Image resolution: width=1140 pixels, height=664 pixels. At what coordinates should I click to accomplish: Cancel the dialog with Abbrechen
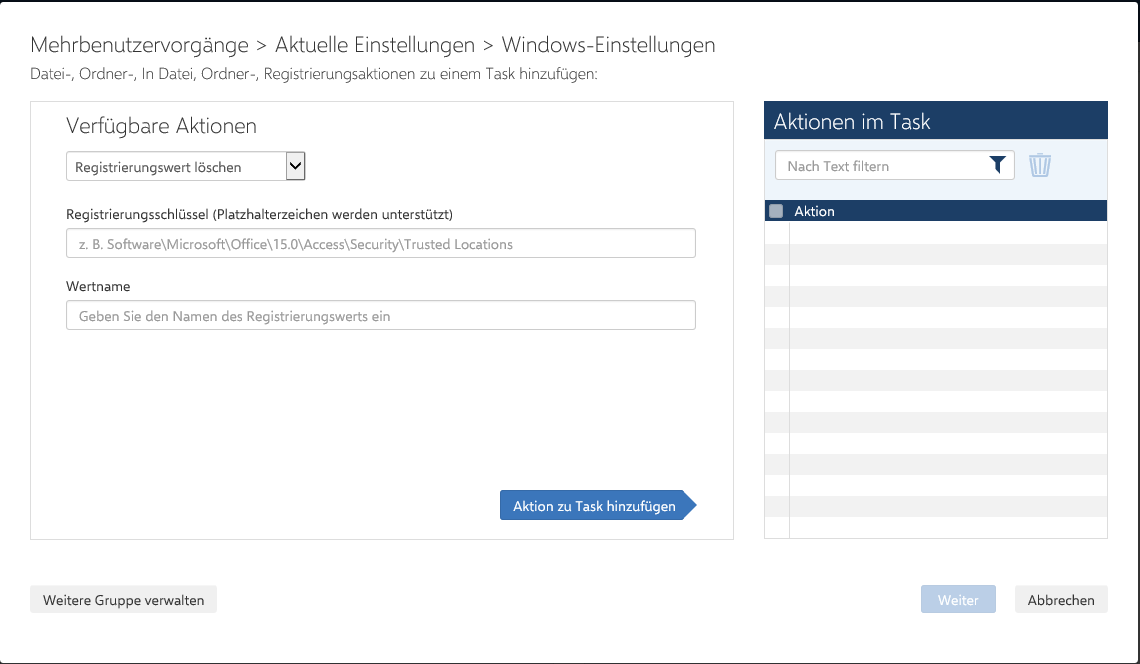1061,600
